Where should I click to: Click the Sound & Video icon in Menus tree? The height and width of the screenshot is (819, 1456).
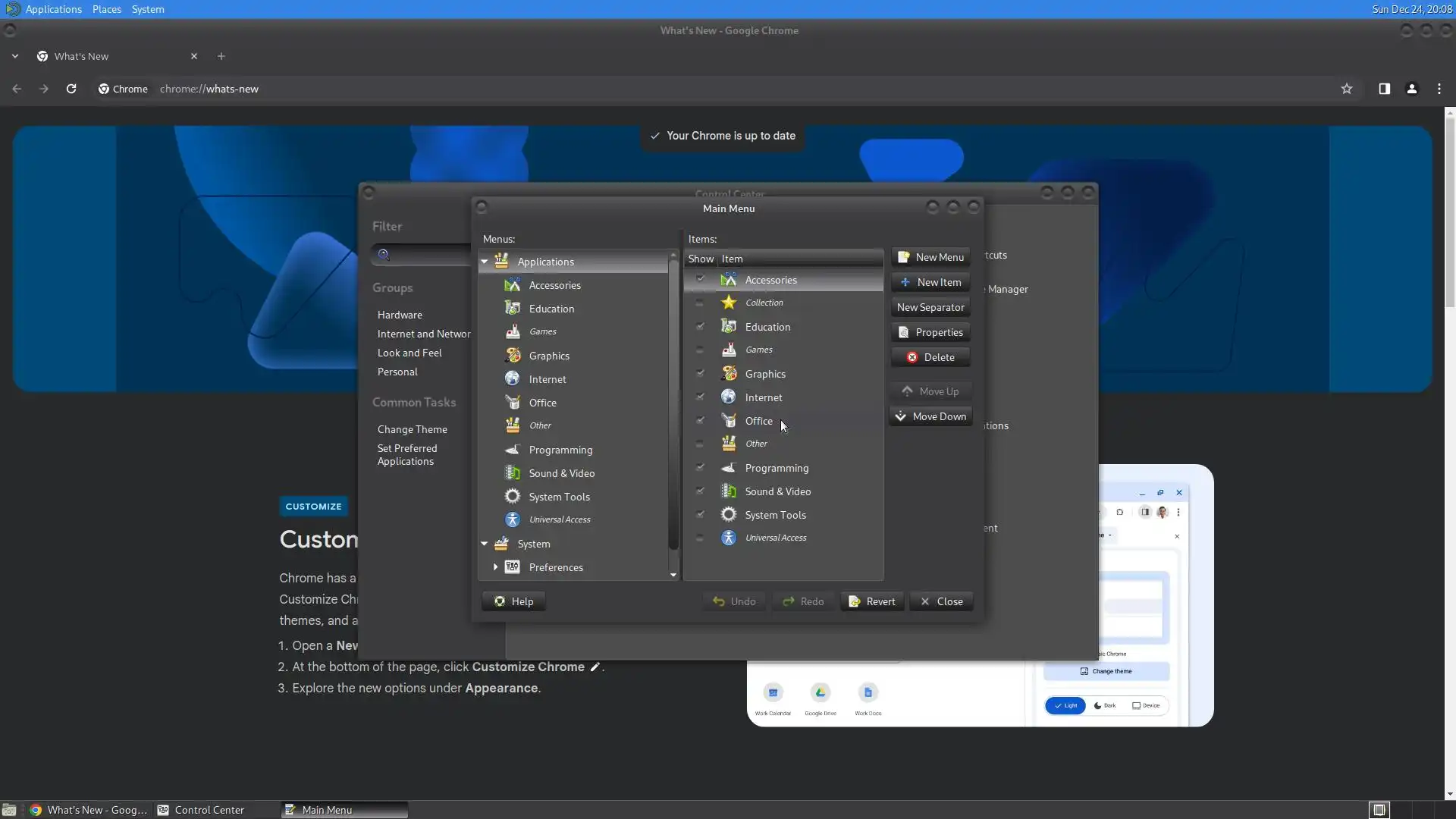click(513, 473)
